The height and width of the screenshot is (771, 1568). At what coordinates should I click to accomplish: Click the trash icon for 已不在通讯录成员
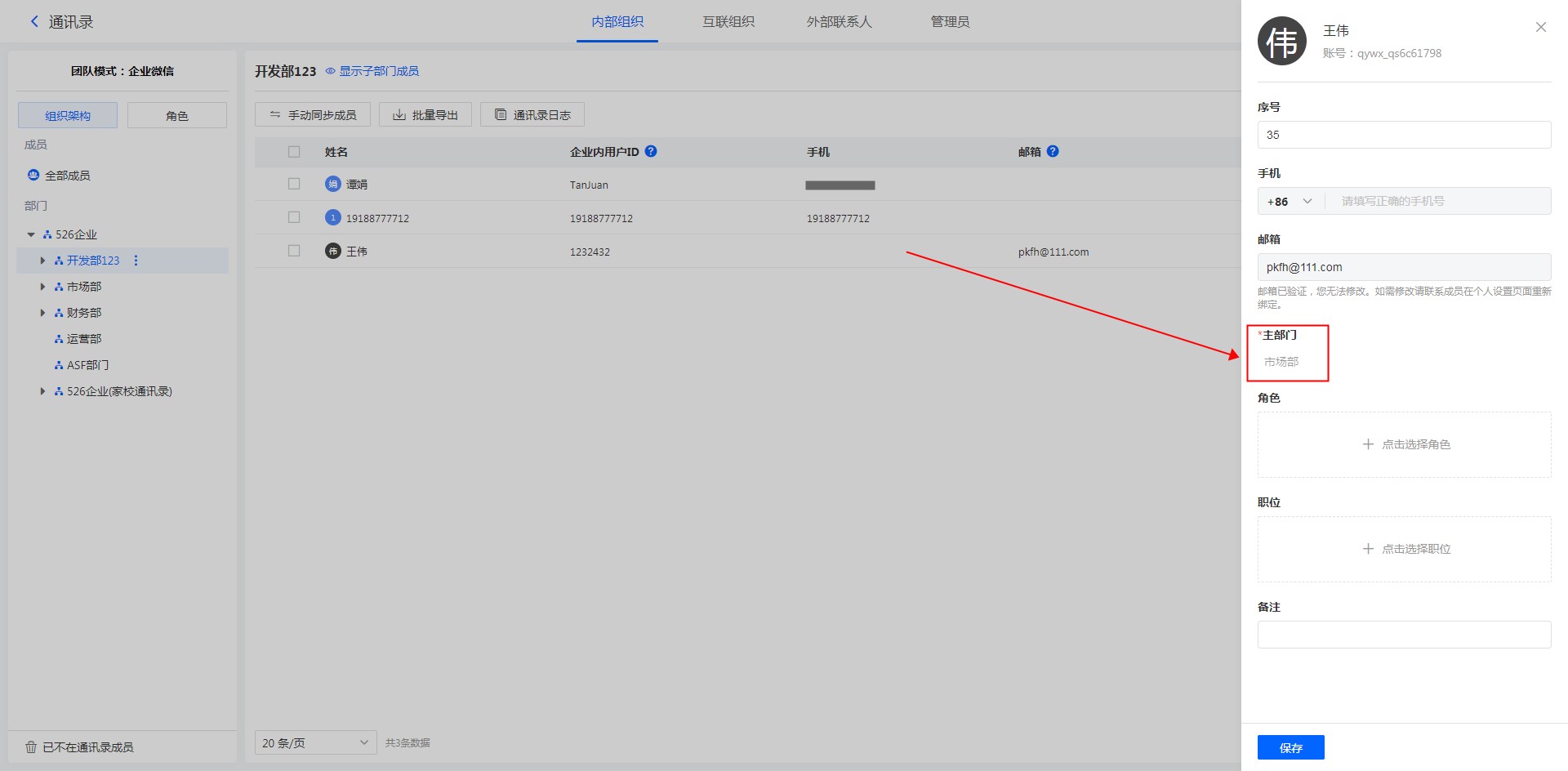(31, 747)
